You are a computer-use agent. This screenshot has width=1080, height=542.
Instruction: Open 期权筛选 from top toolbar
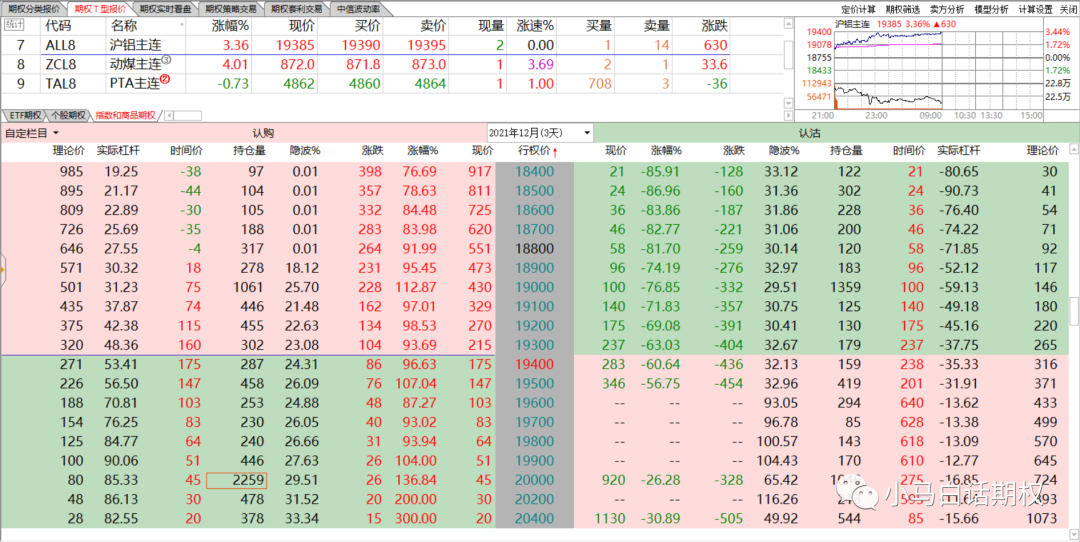coord(904,8)
